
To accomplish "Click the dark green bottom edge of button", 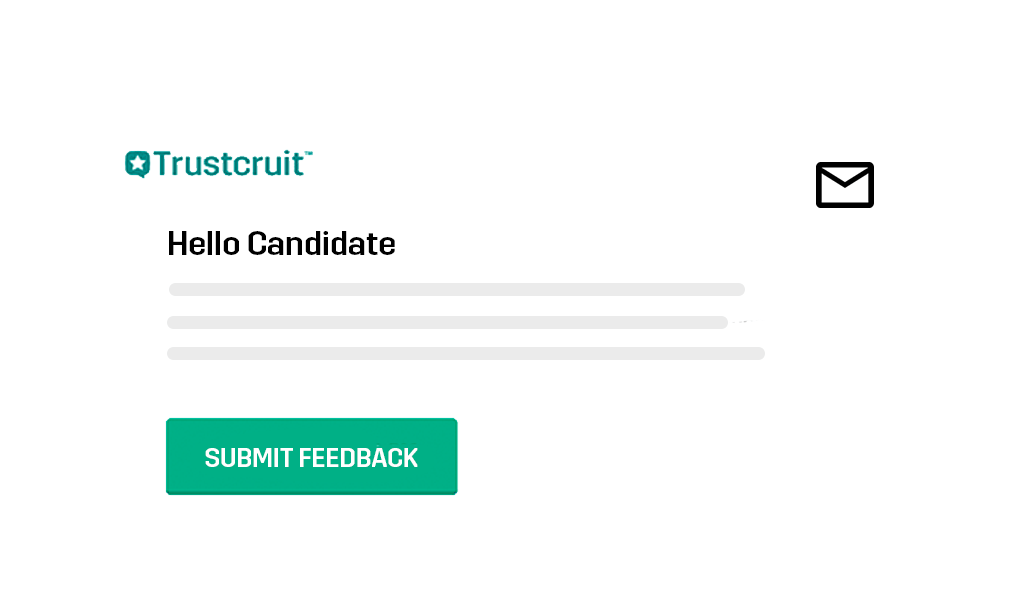I will [x=311, y=492].
